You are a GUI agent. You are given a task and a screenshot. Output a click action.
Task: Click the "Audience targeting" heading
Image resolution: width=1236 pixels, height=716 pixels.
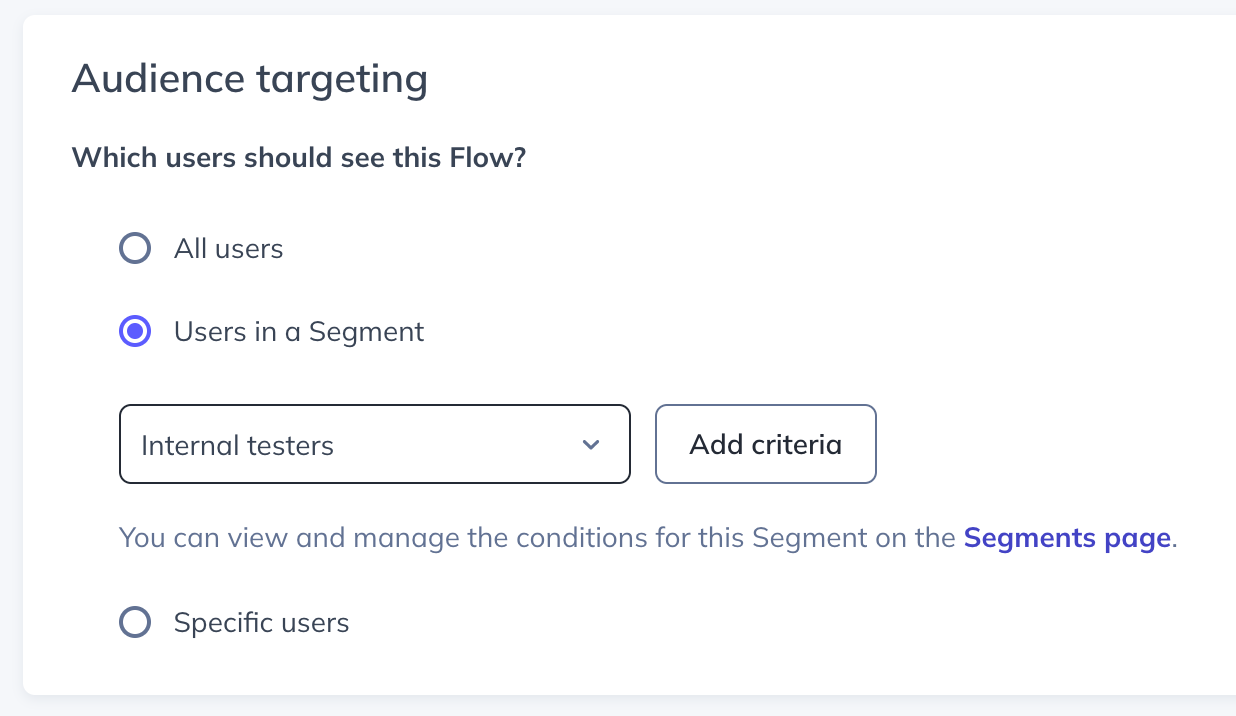click(x=249, y=78)
